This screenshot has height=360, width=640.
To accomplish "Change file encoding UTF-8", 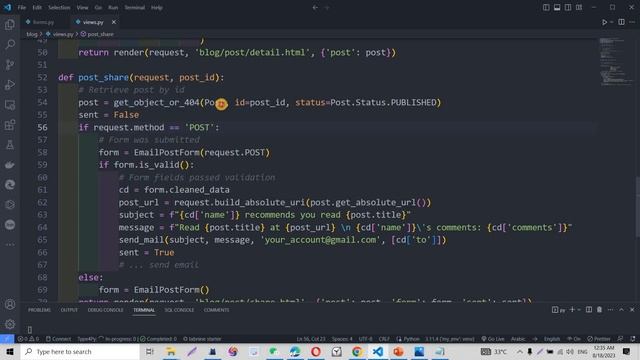I will (365, 339).
